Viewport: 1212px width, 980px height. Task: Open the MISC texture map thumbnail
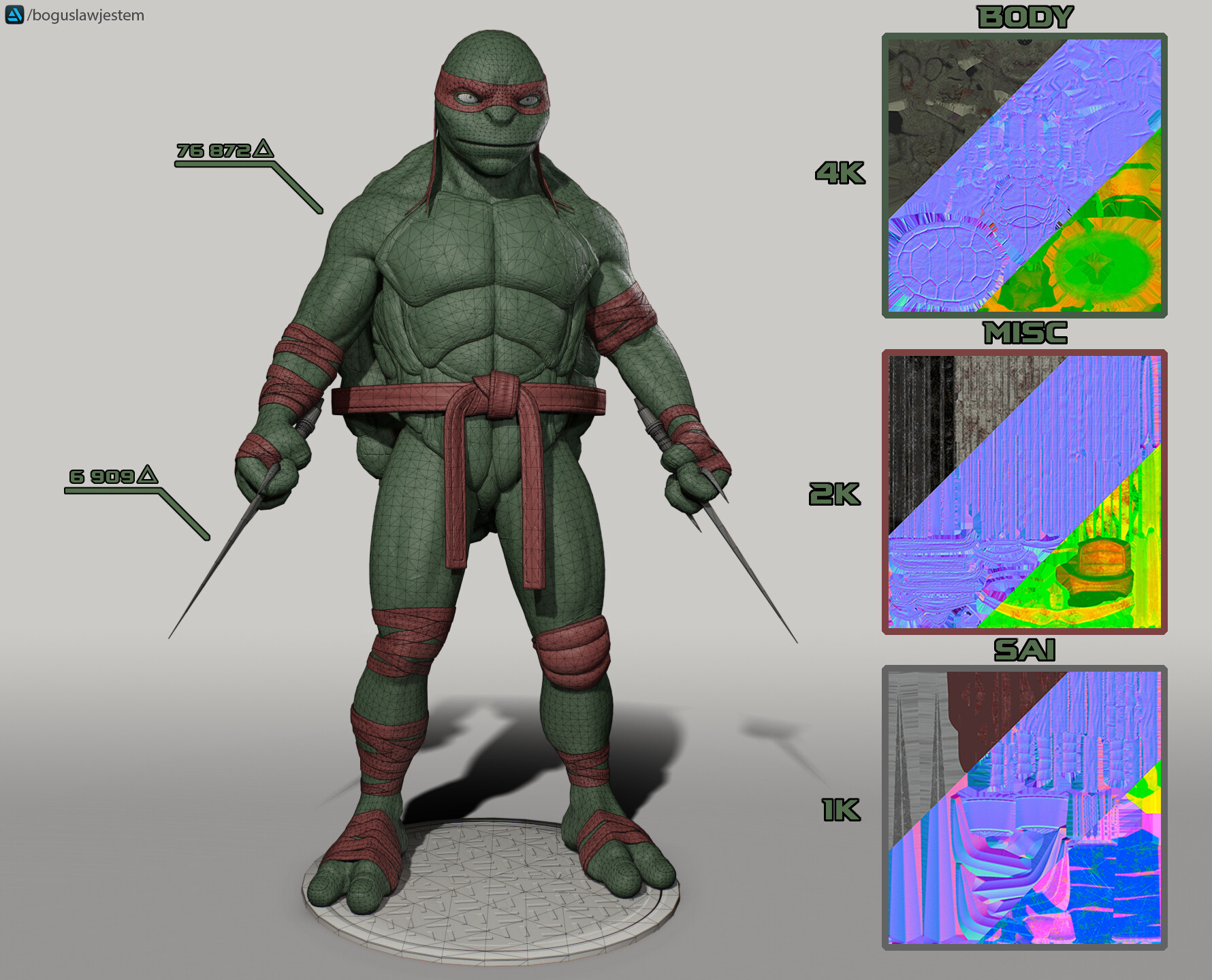coord(1025,492)
